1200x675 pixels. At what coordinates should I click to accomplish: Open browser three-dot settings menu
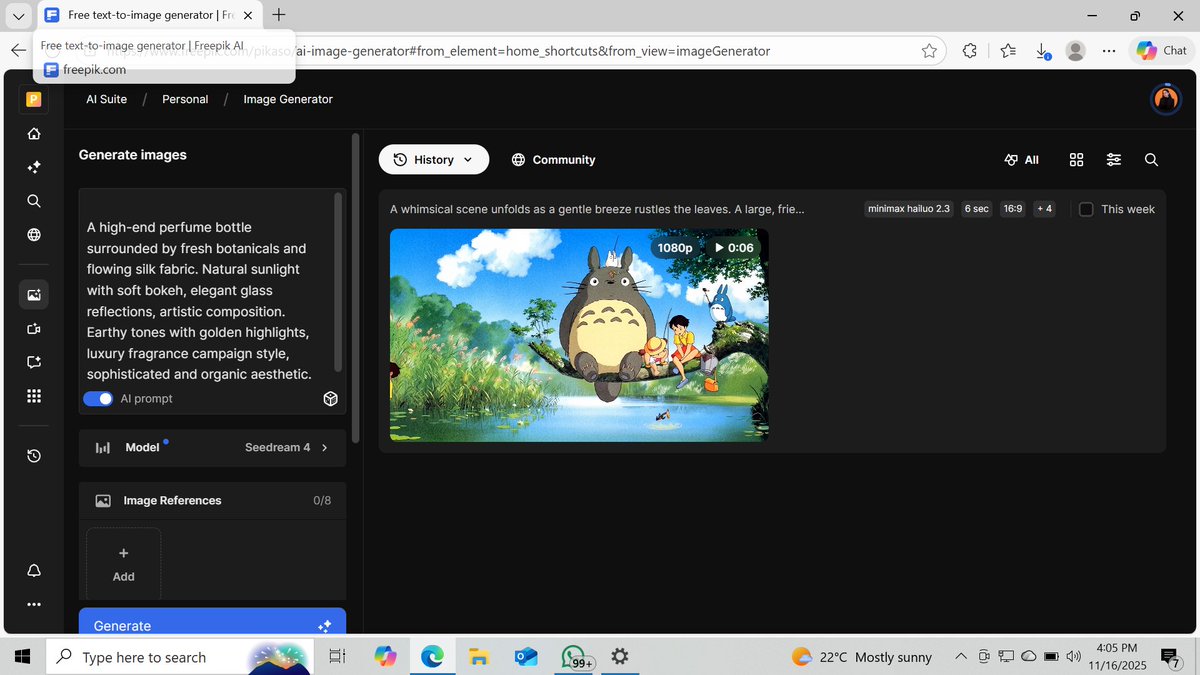click(1108, 51)
